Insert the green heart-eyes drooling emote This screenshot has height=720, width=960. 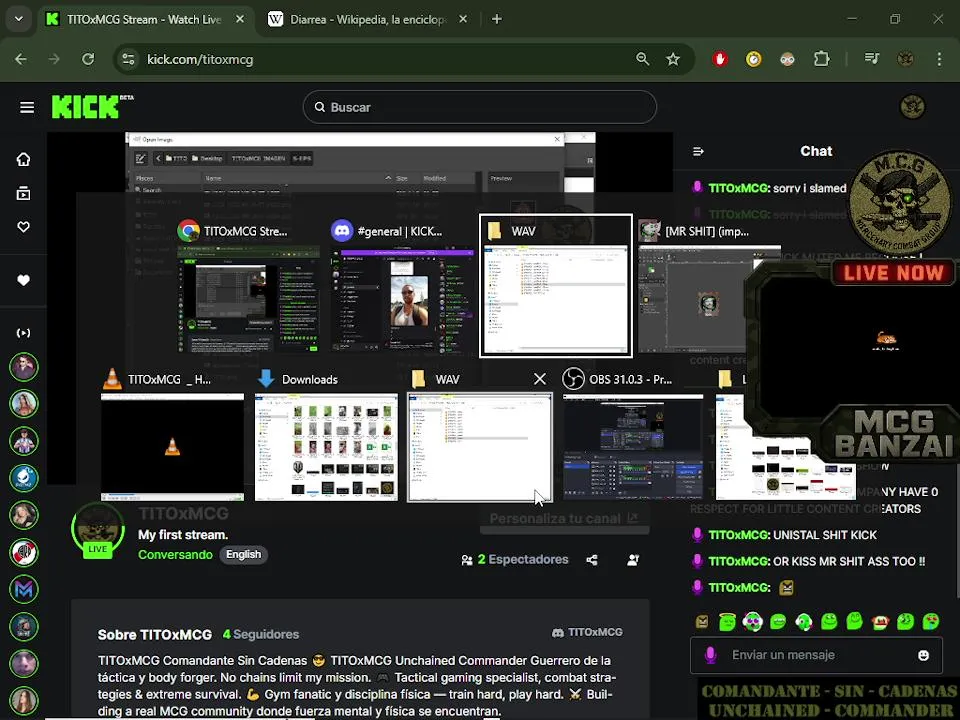pyautogui.click(x=931, y=621)
